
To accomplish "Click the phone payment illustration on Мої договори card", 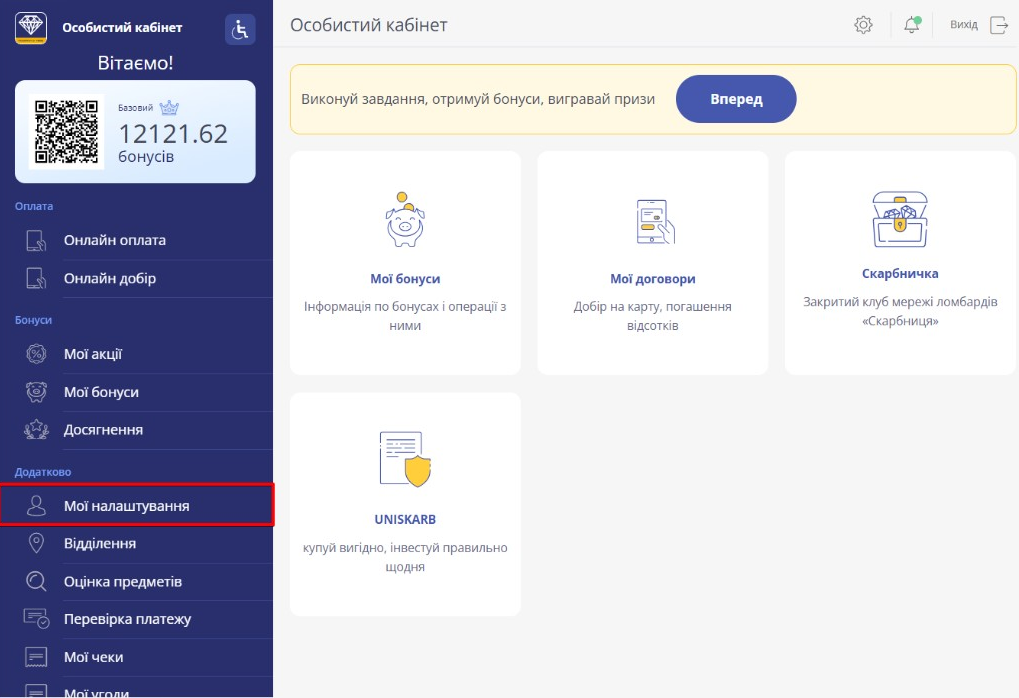I will point(655,222).
